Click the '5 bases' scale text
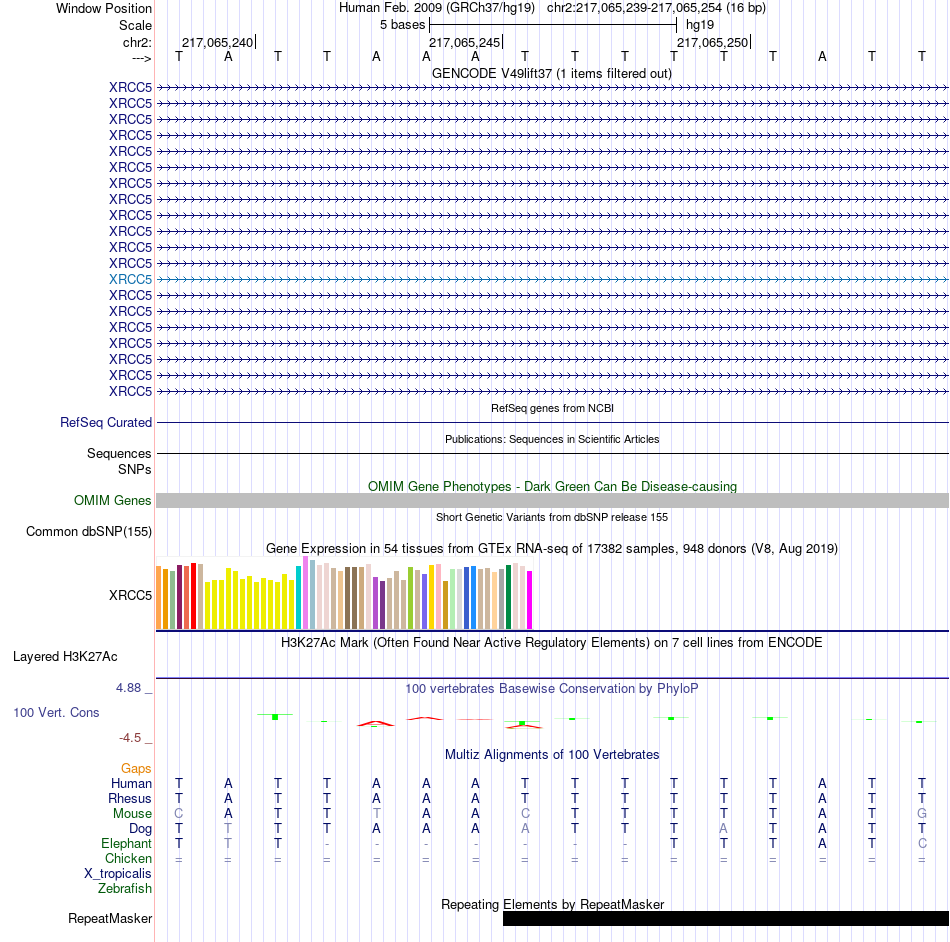This screenshot has height=942, width=950. pyautogui.click(x=402, y=25)
